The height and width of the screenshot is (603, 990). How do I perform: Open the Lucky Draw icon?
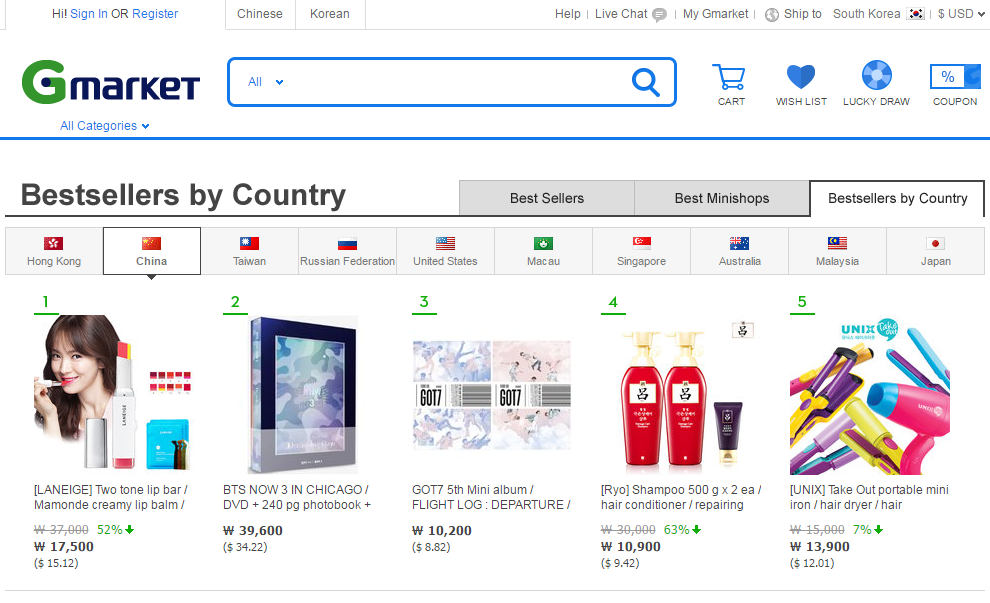[x=876, y=76]
